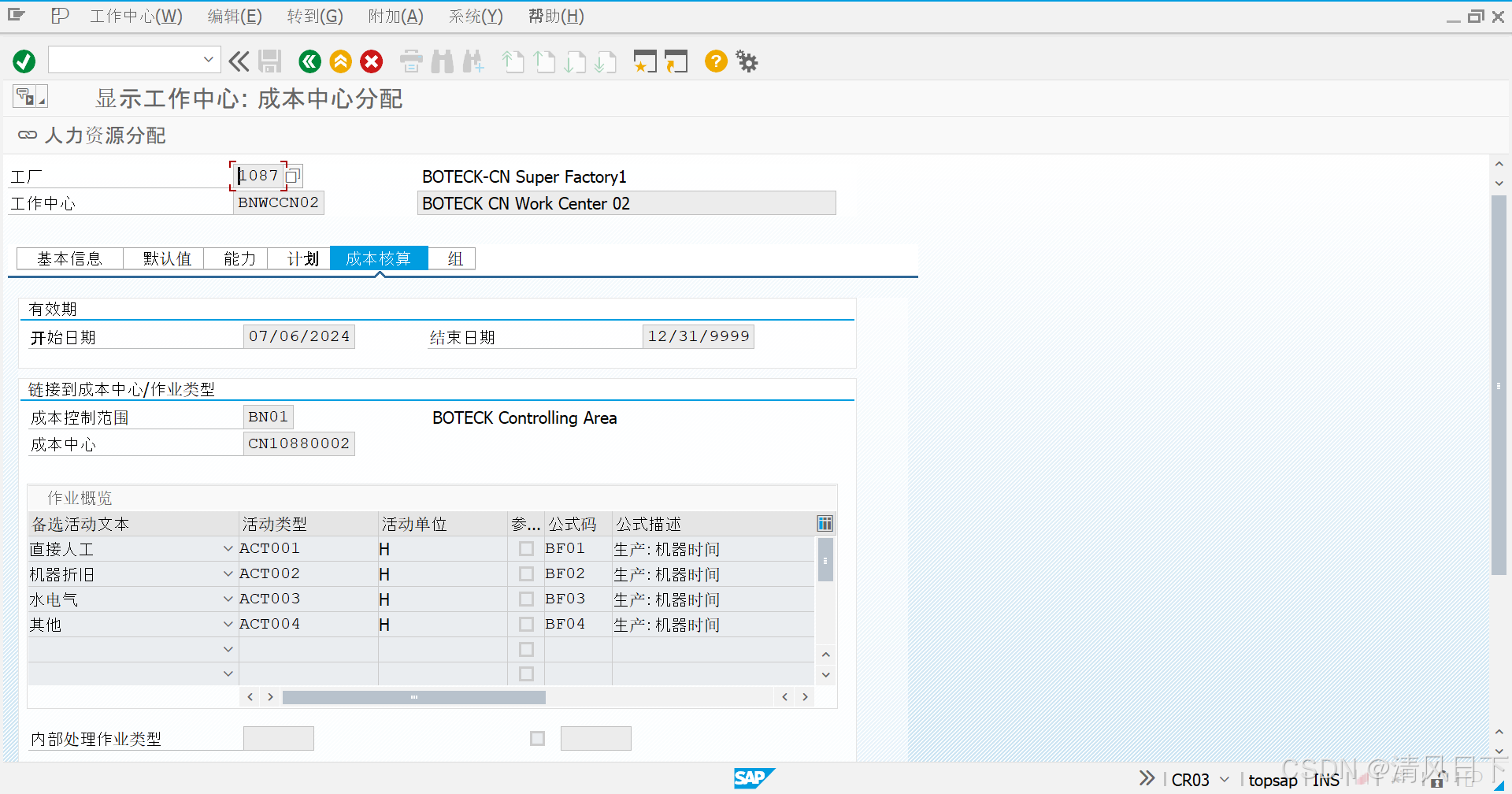
Task: Click the activity table vertical scrollbar thumb
Action: click(825, 560)
